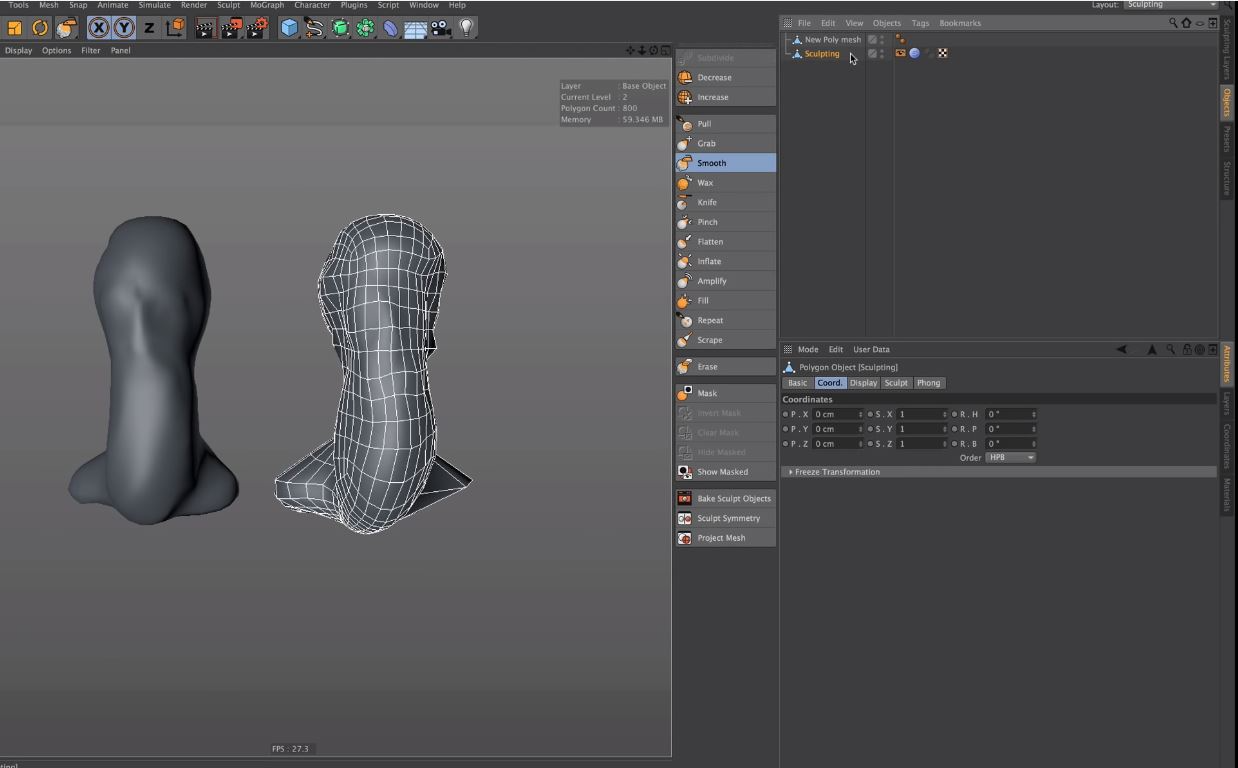Click the P.X coordinate stepper

(861, 414)
